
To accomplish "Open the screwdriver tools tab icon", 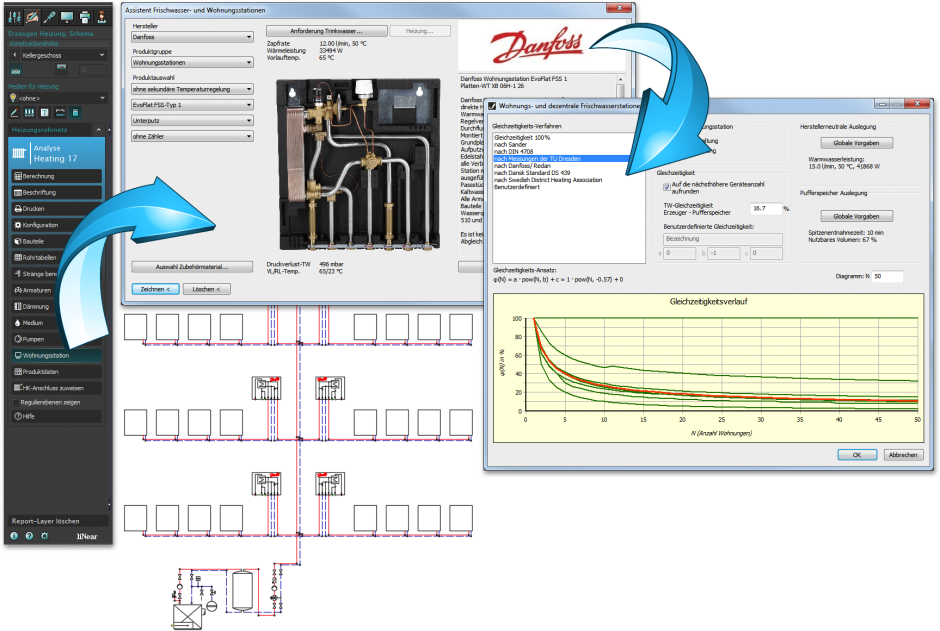I will click(x=50, y=17).
